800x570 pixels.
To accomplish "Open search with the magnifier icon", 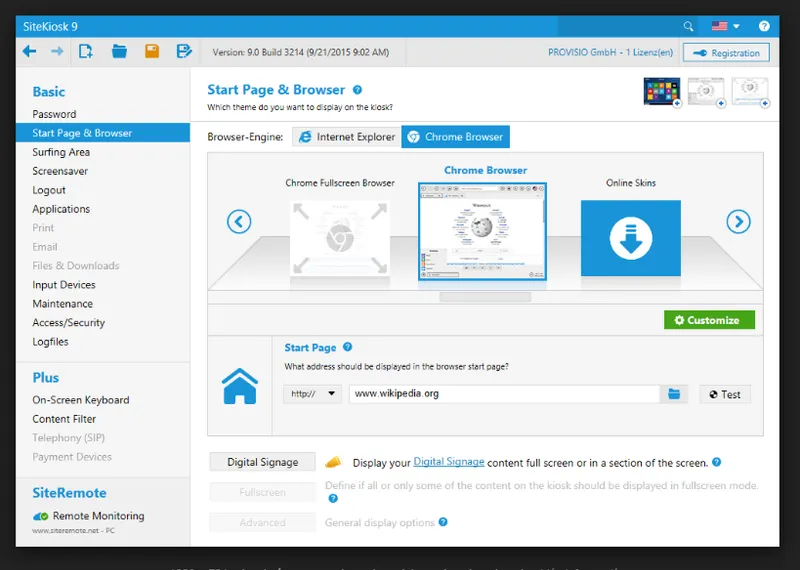I will [x=688, y=26].
